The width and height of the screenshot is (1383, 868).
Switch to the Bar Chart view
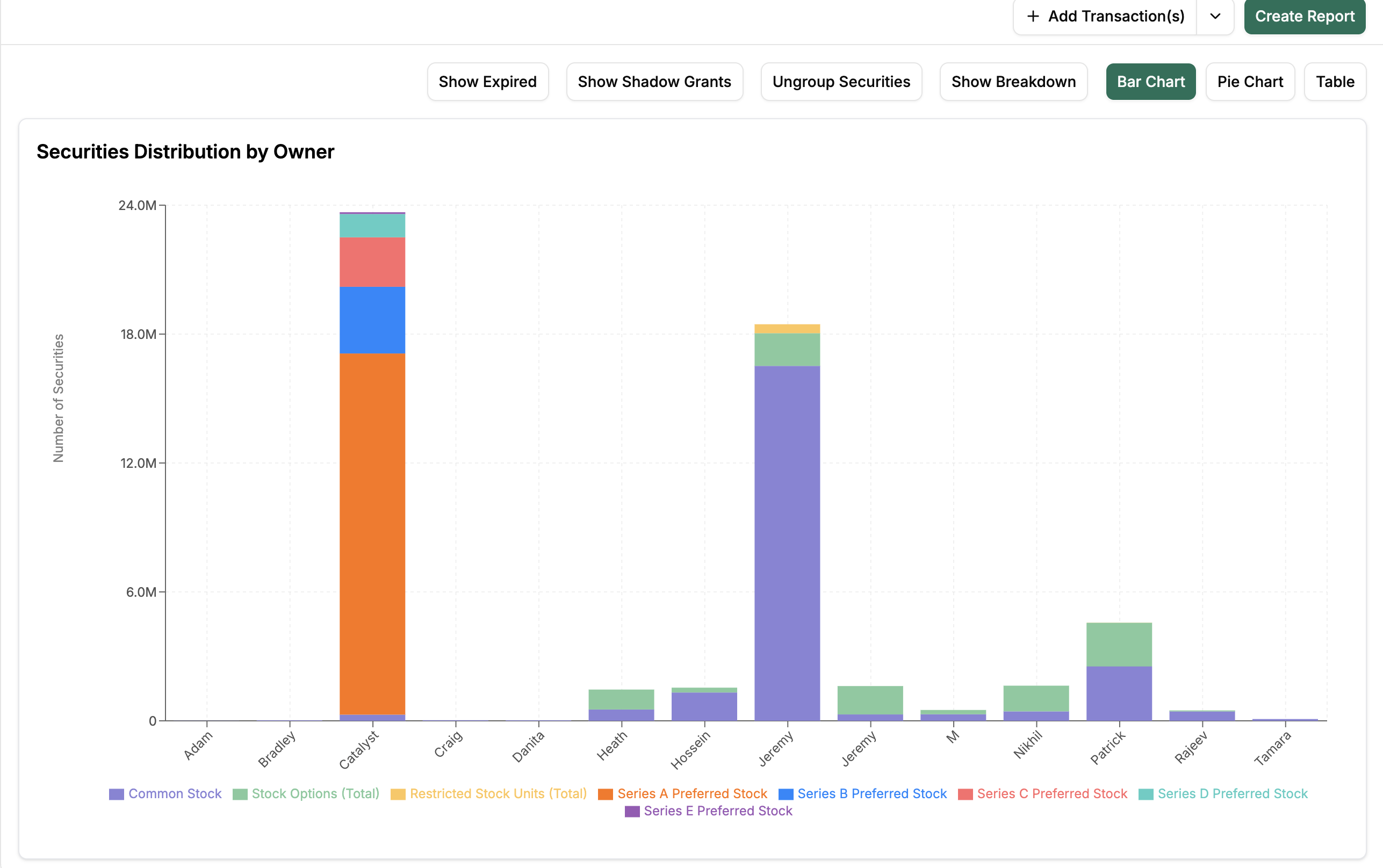[x=1150, y=82]
